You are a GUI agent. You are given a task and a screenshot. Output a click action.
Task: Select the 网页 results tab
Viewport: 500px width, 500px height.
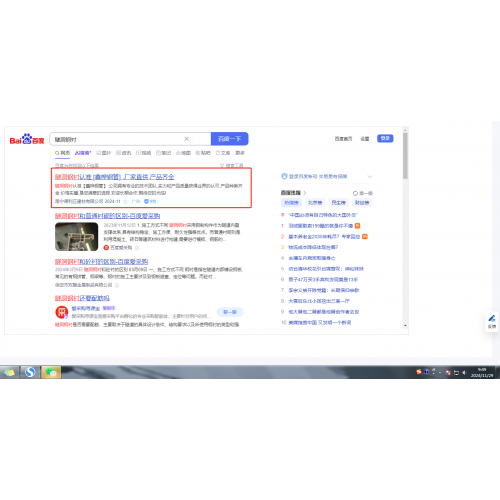click(63, 153)
